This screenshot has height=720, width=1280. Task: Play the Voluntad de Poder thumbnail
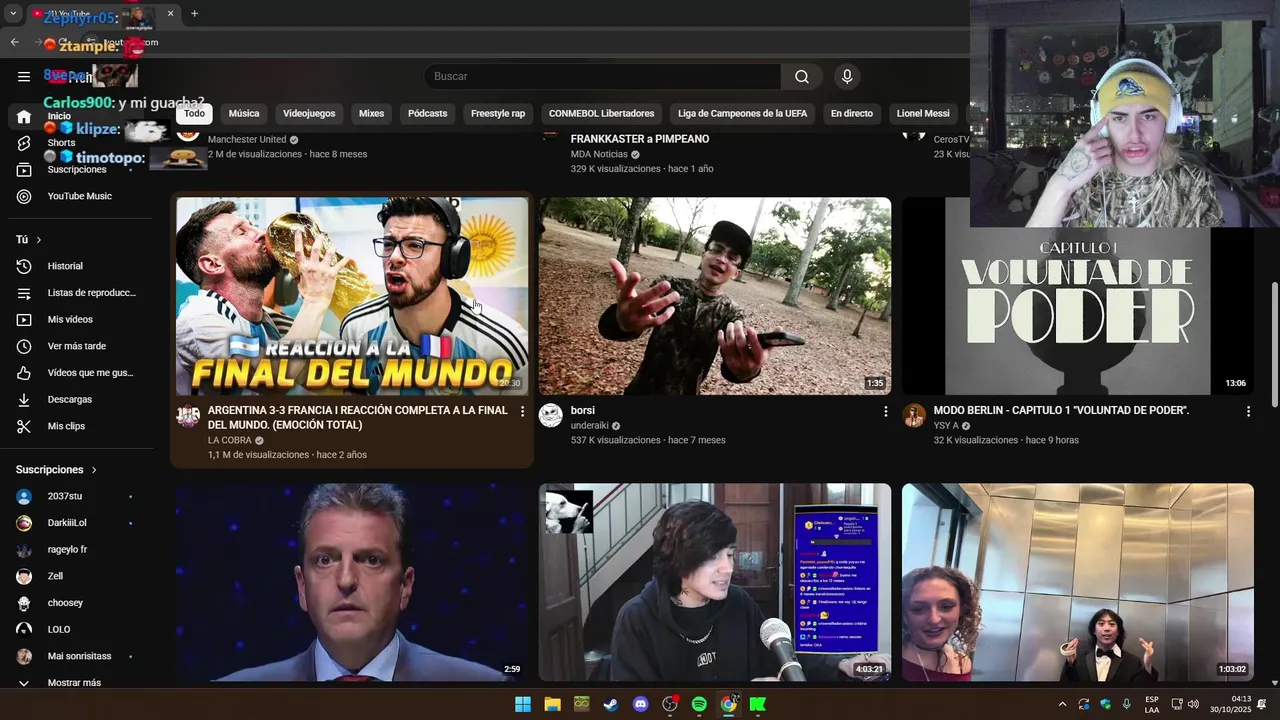click(1078, 296)
